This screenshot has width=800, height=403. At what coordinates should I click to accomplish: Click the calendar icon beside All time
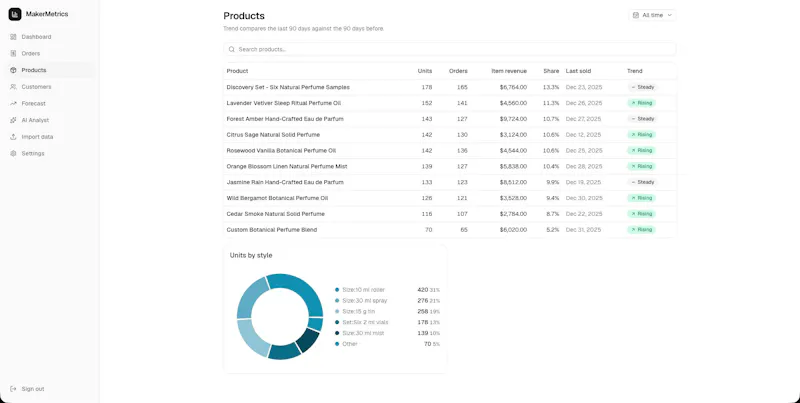click(x=636, y=15)
